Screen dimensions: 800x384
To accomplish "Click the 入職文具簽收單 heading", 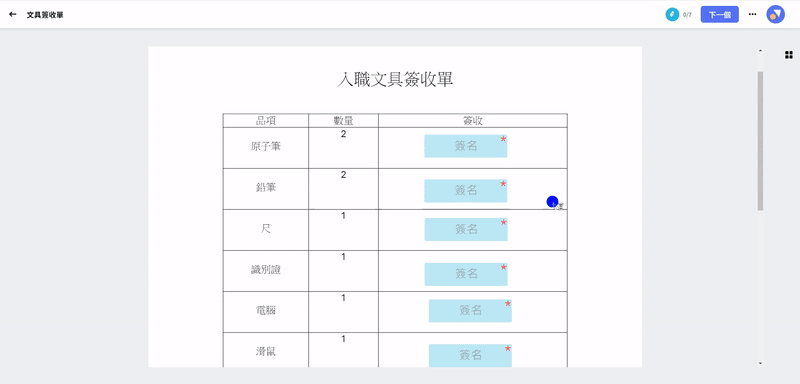I will tap(395, 80).
